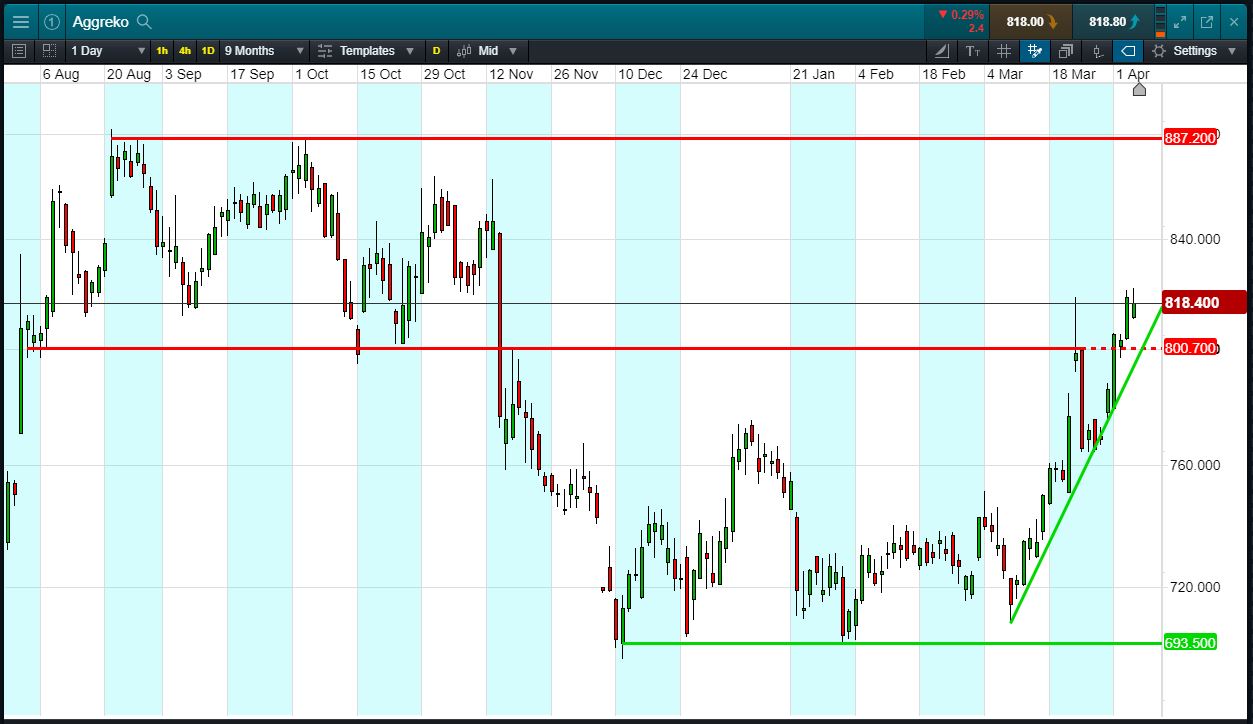The height and width of the screenshot is (724, 1253).
Task: Click the sentiment level indicator bar
Action: (1159, 21)
